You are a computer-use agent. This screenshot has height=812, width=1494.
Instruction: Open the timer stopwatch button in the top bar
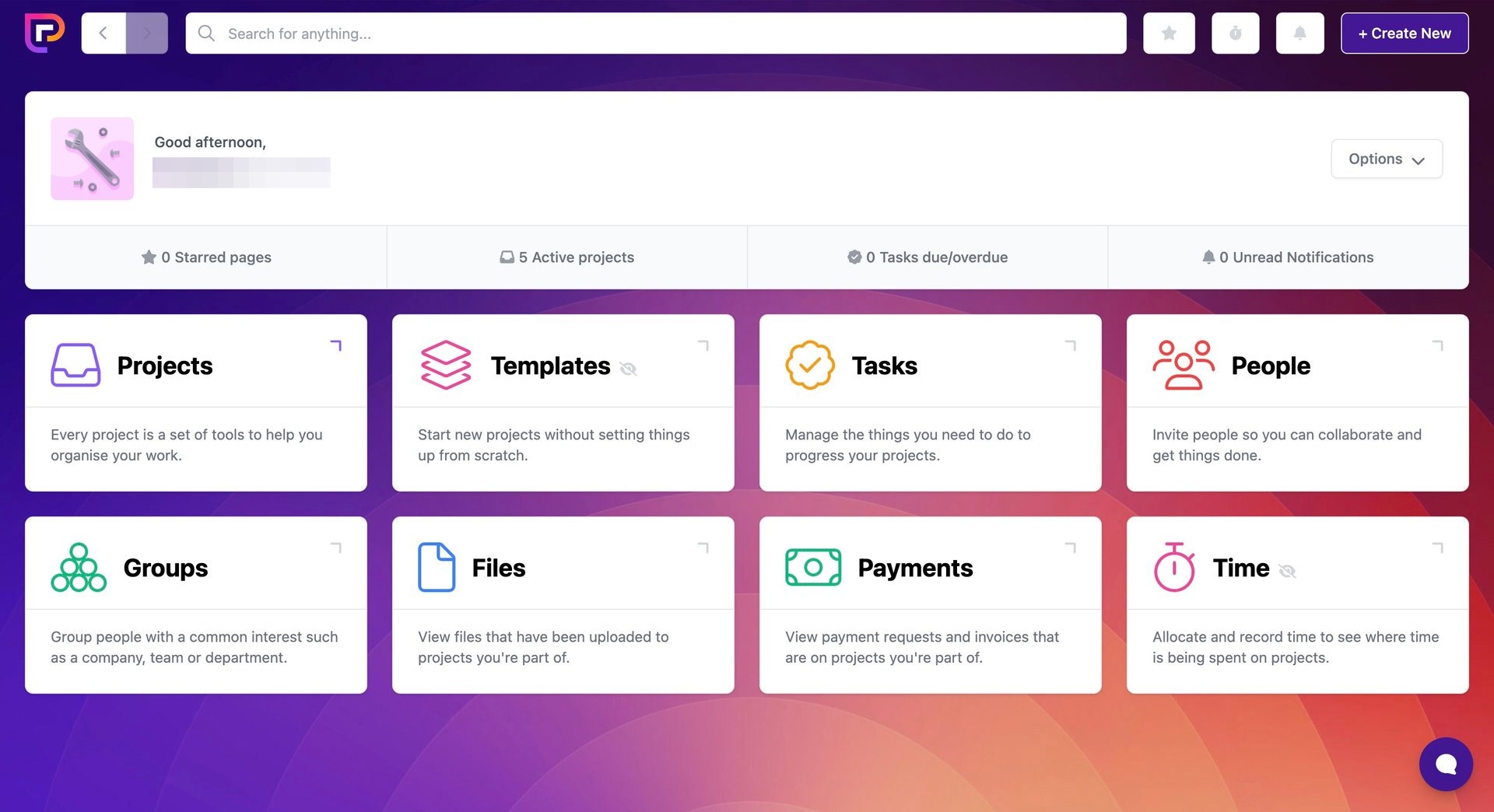click(1235, 33)
